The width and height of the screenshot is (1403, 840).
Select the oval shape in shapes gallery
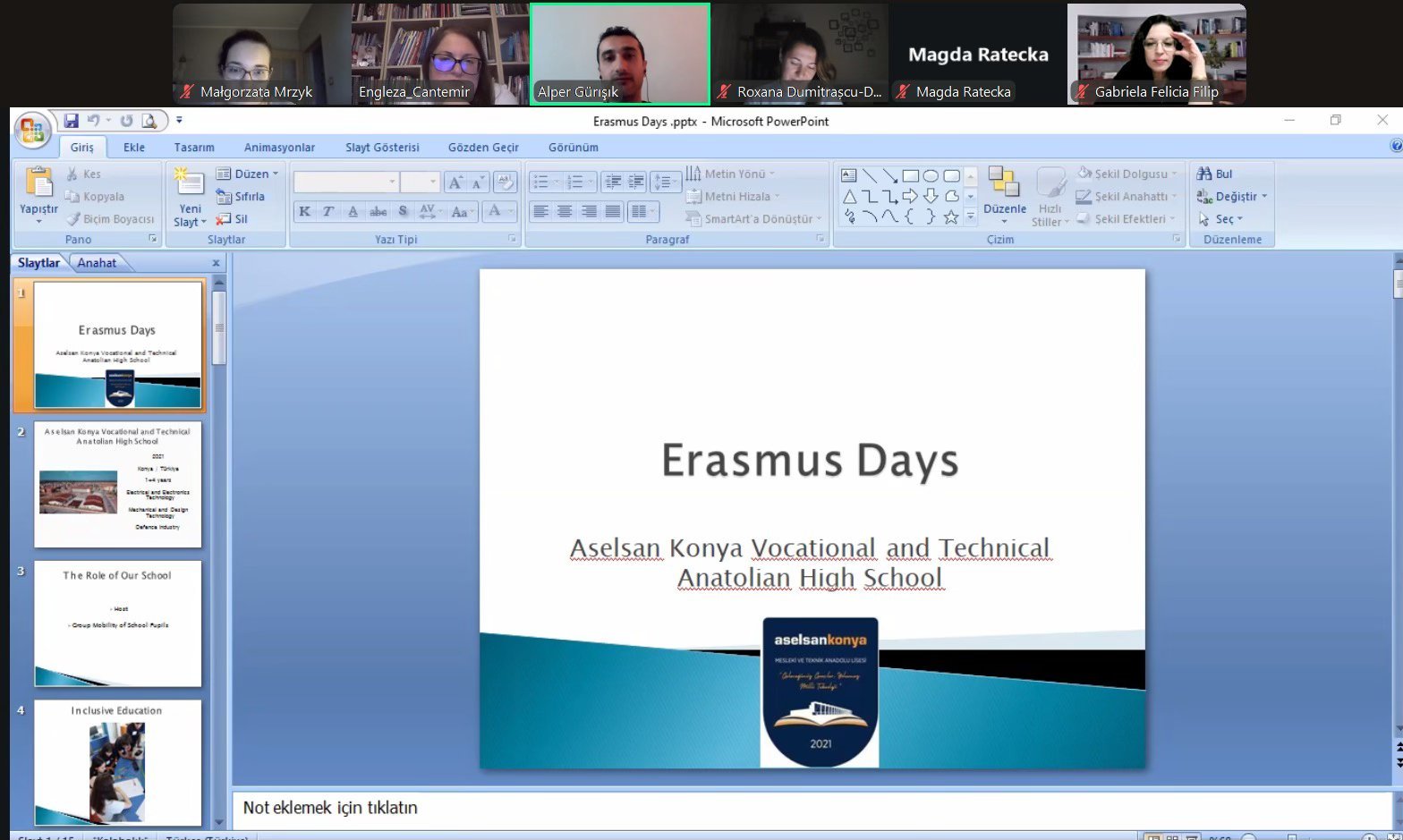click(931, 175)
